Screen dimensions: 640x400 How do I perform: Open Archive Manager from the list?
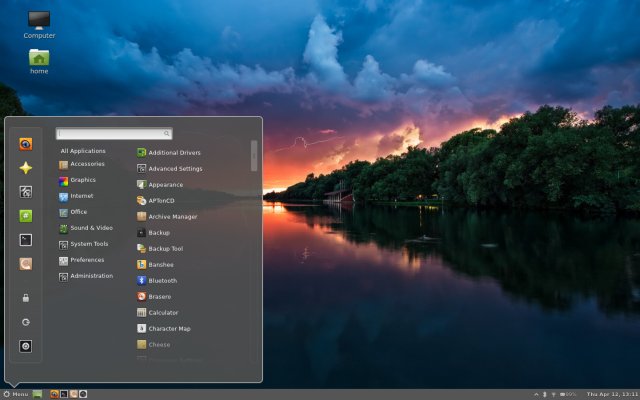[172, 217]
